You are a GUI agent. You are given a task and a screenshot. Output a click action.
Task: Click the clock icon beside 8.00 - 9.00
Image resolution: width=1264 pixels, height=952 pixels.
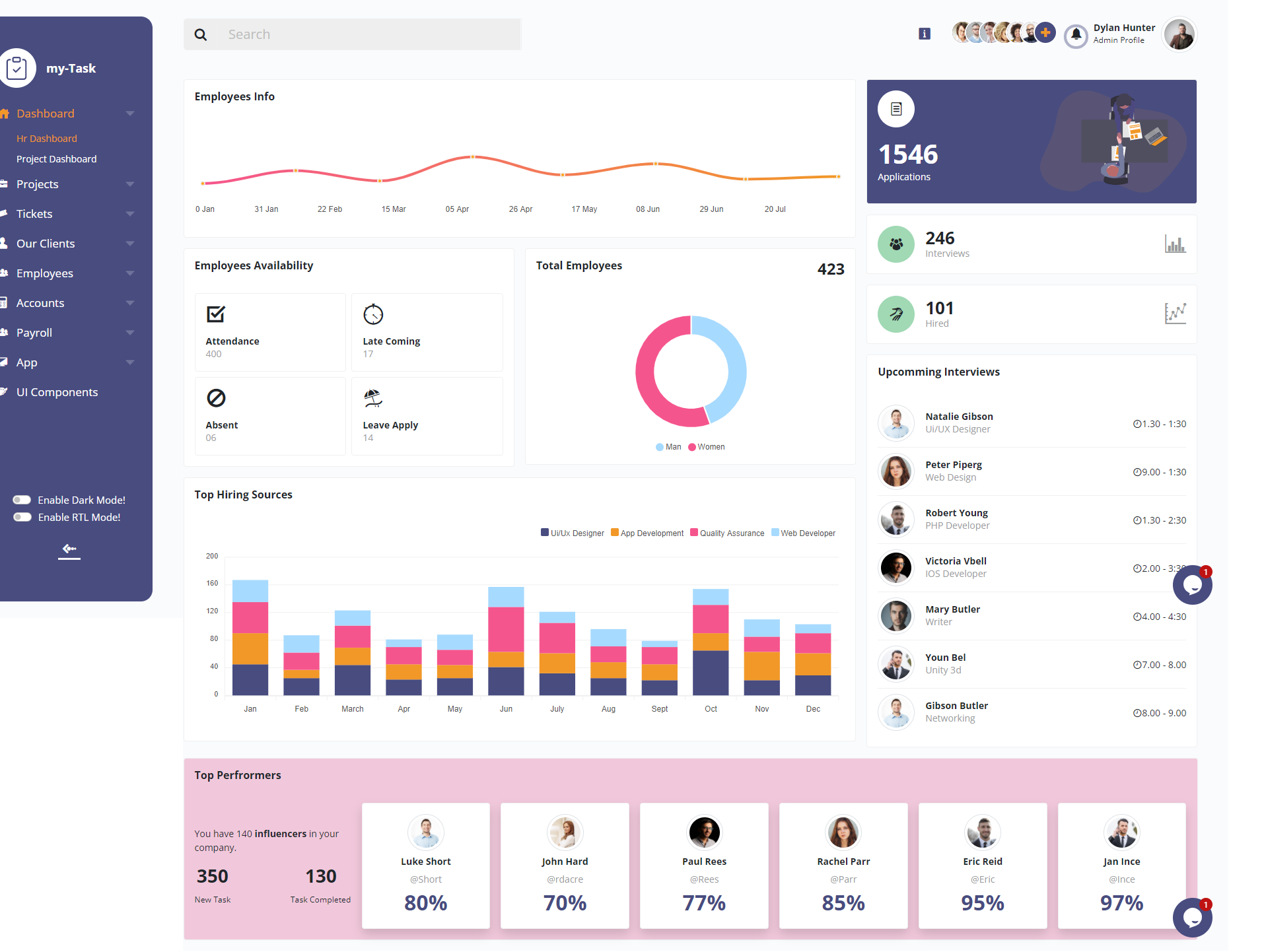pyautogui.click(x=1137, y=713)
